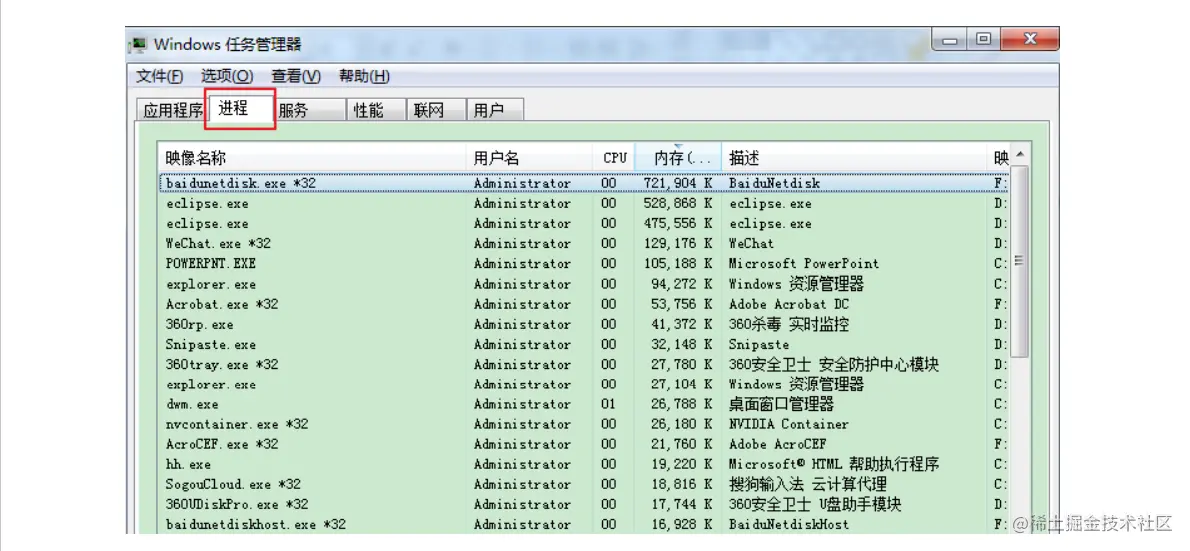Maximize the Task Manager window
The image size is (1190, 551).
pos(984,39)
